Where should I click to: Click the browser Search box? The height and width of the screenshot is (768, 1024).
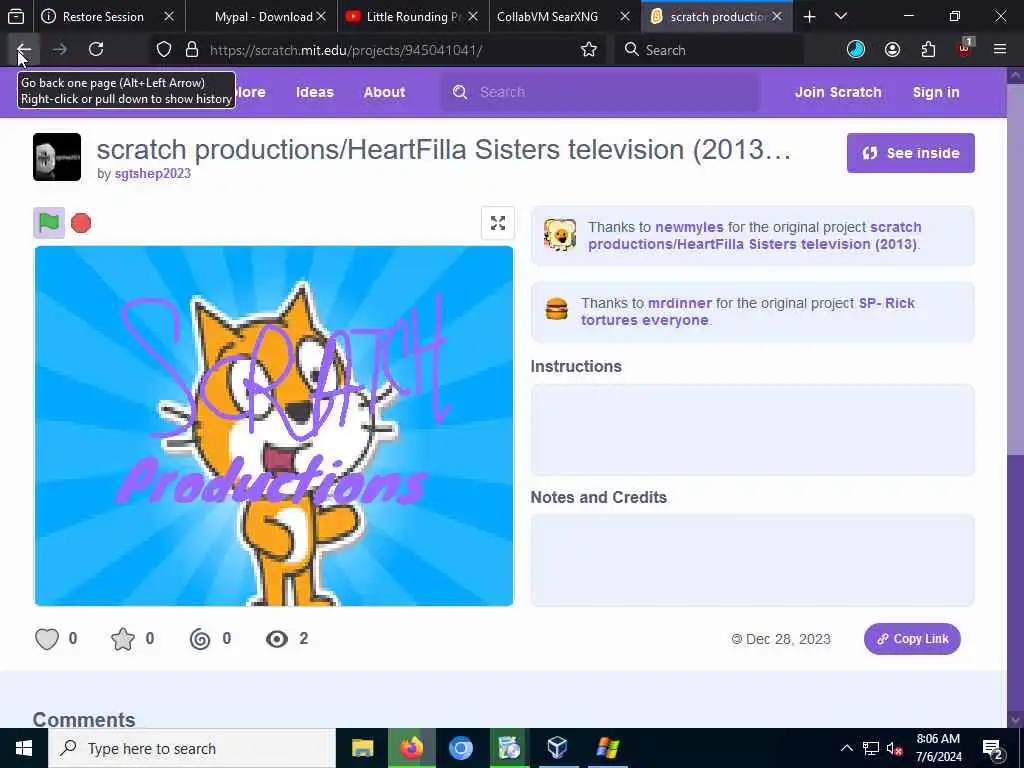pyautogui.click(x=709, y=50)
